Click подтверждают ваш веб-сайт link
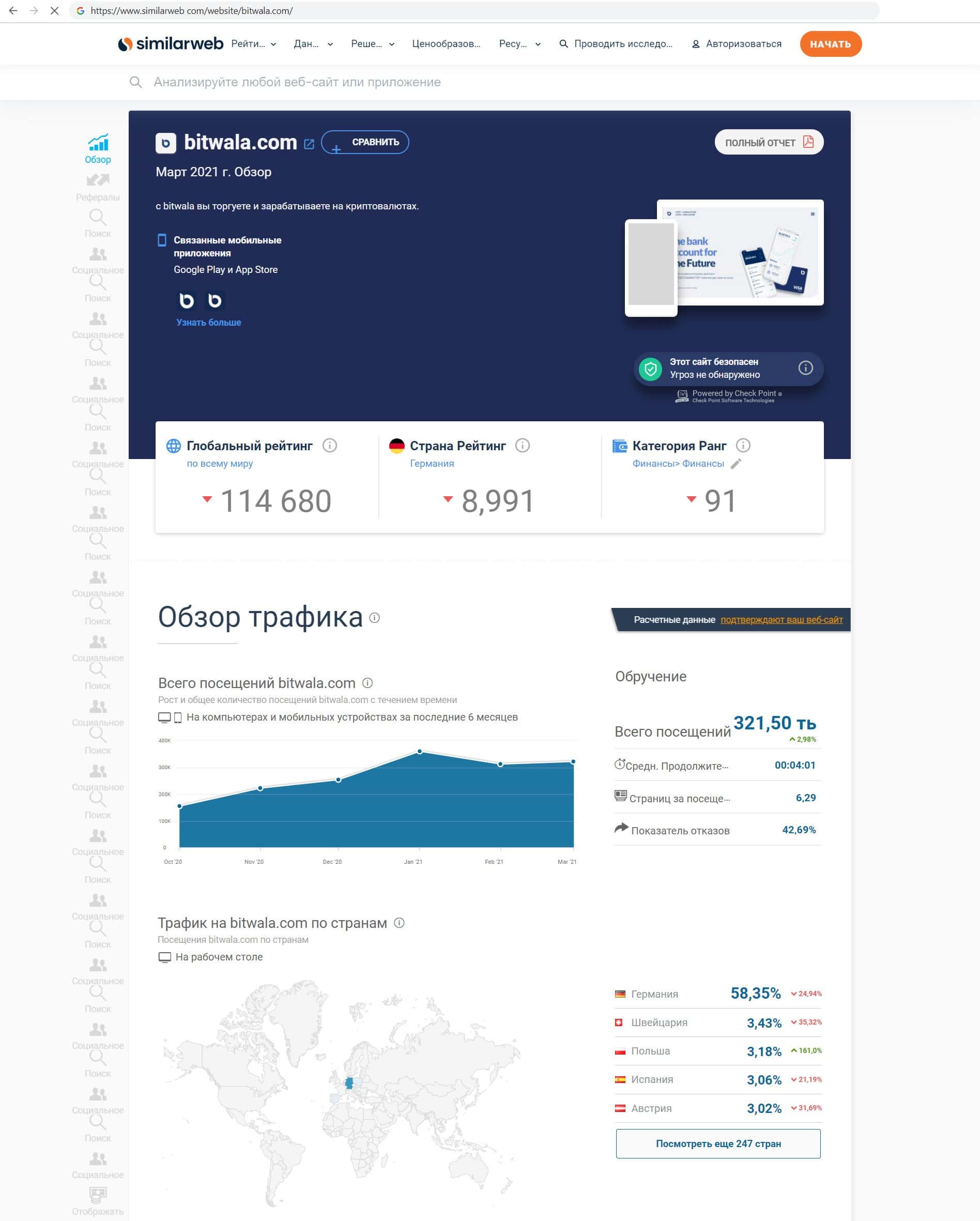The image size is (980, 1221). click(x=782, y=620)
